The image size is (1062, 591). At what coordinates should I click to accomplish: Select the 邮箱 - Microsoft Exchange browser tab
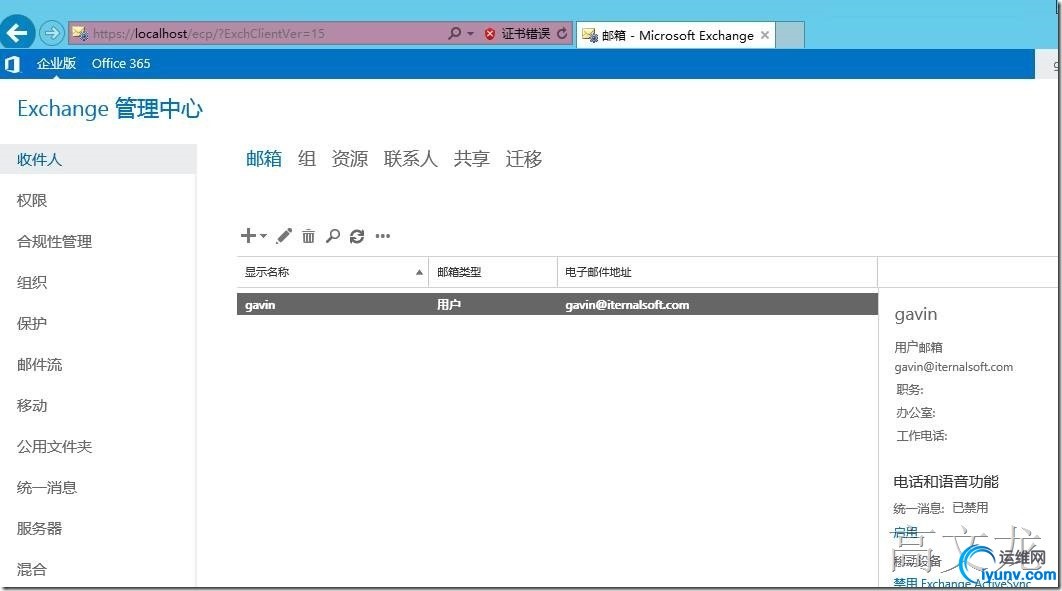click(676, 35)
